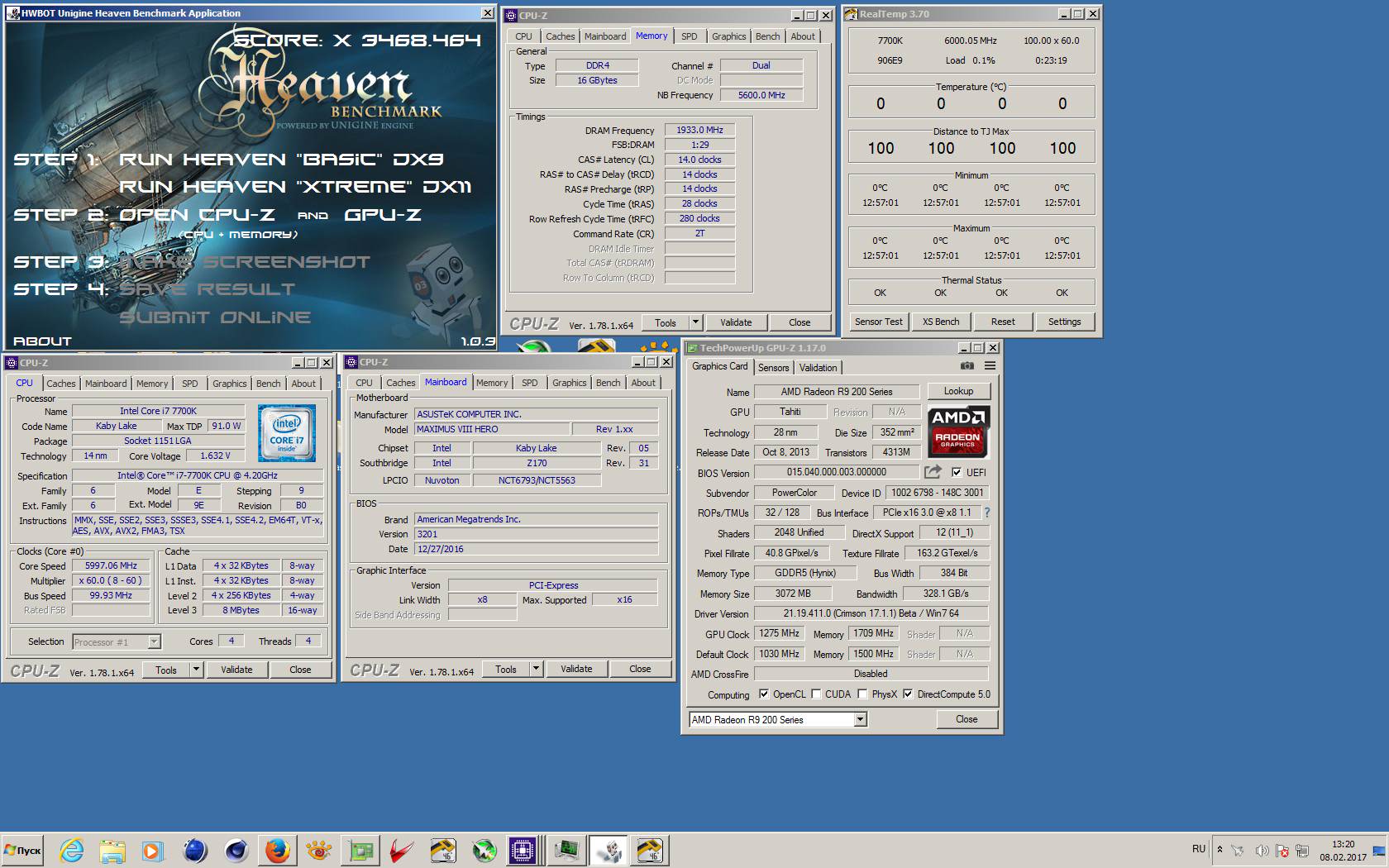Click the red swoosh taskbar icon

coord(402,850)
